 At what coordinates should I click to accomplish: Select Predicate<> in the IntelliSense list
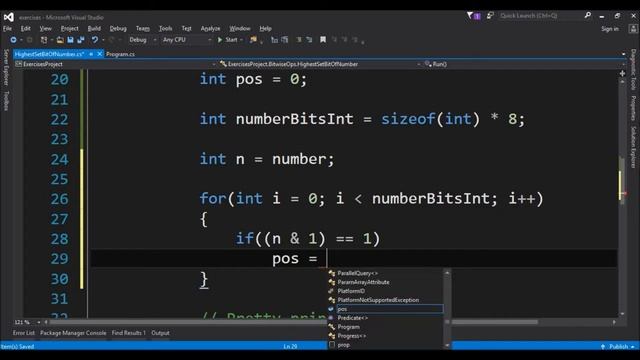tap(386, 318)
